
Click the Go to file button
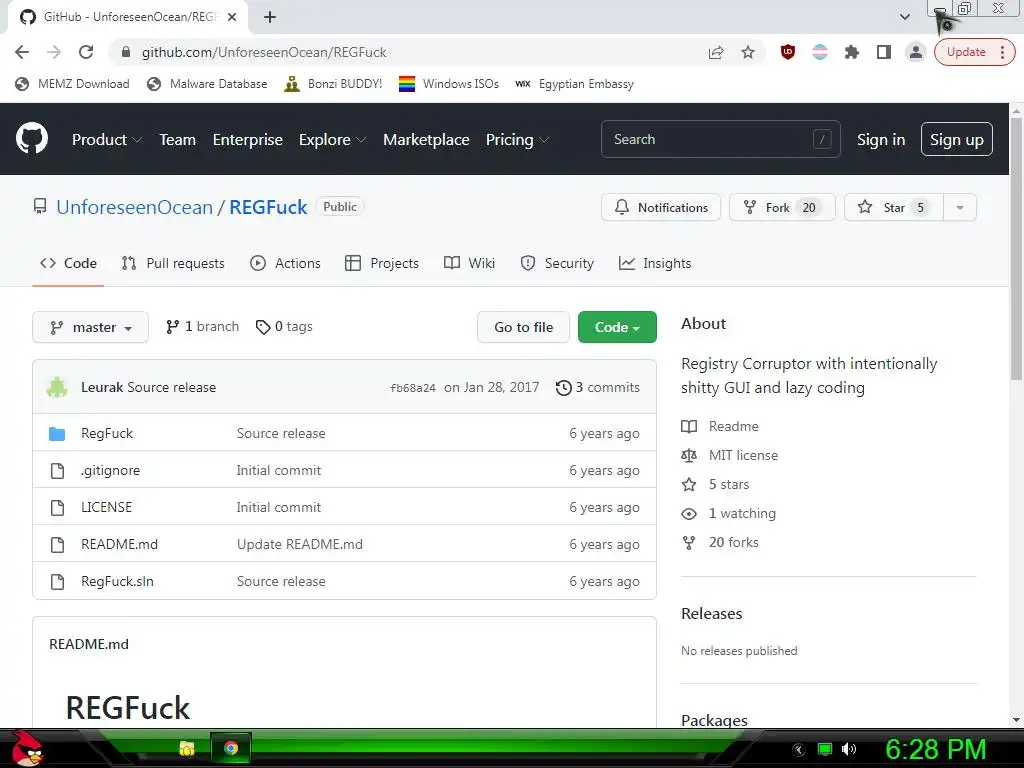pos(523,327)
